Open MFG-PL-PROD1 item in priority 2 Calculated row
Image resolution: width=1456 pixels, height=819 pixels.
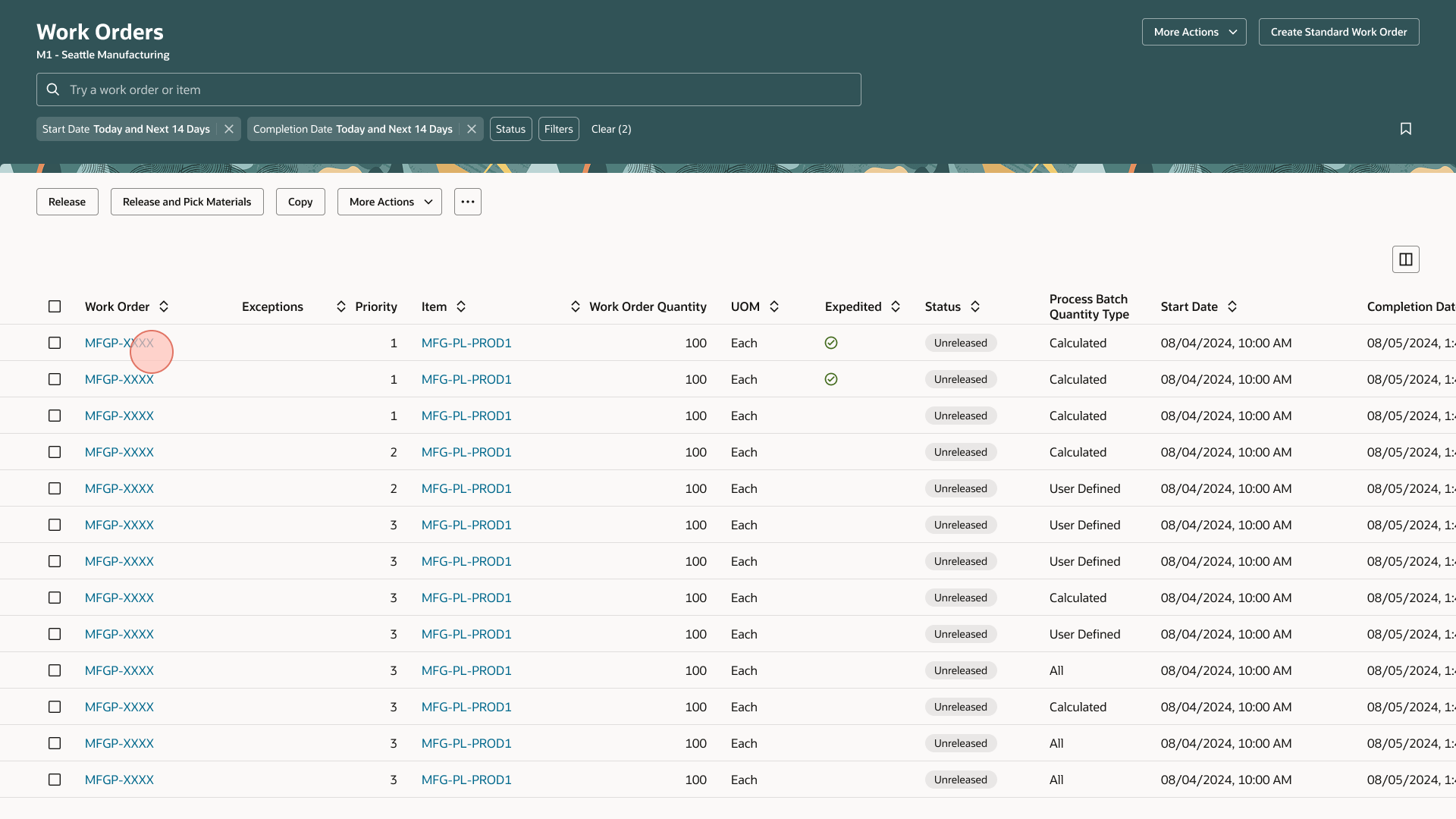click(466, 452)
